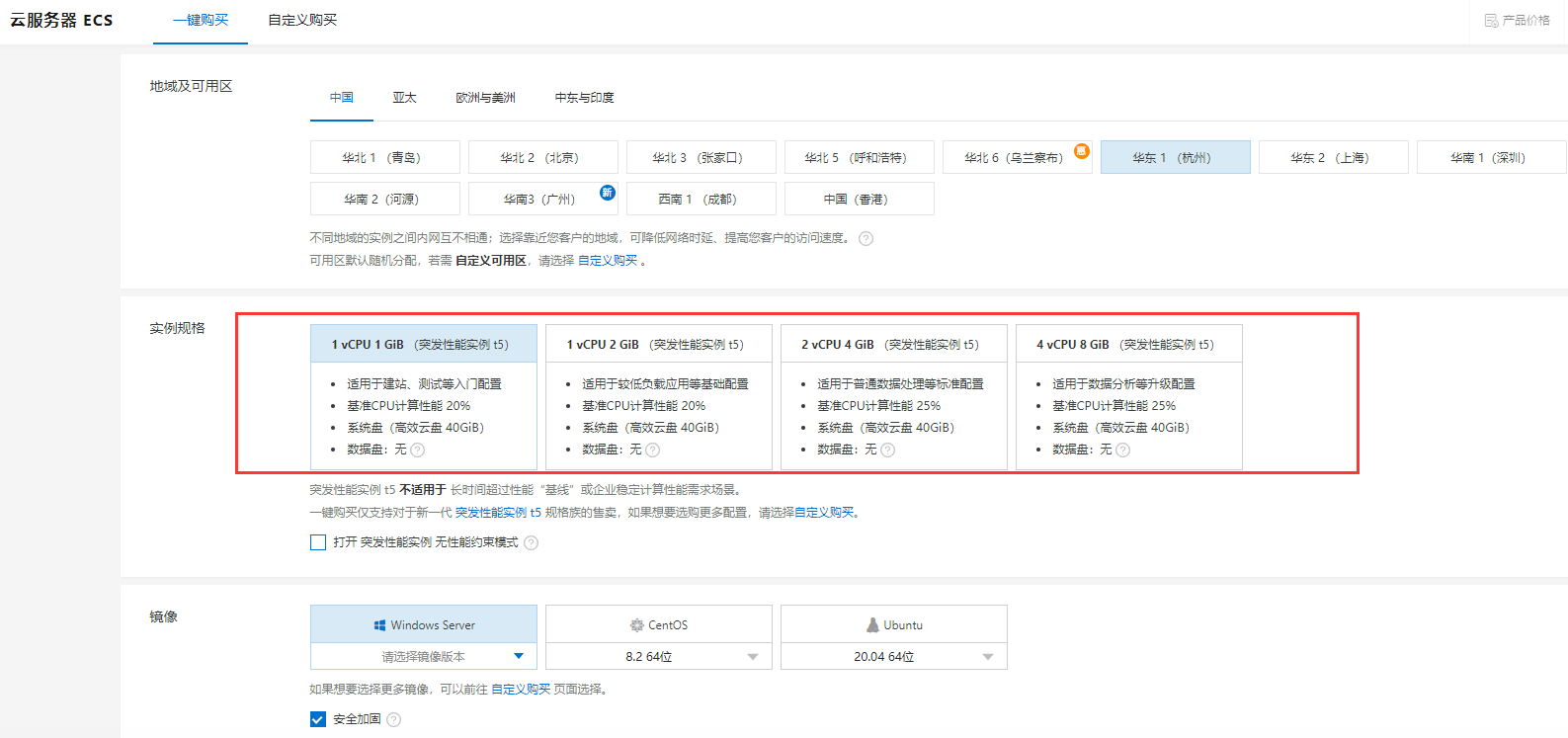Choose region 西南 1 (成都)

(701, 199)
